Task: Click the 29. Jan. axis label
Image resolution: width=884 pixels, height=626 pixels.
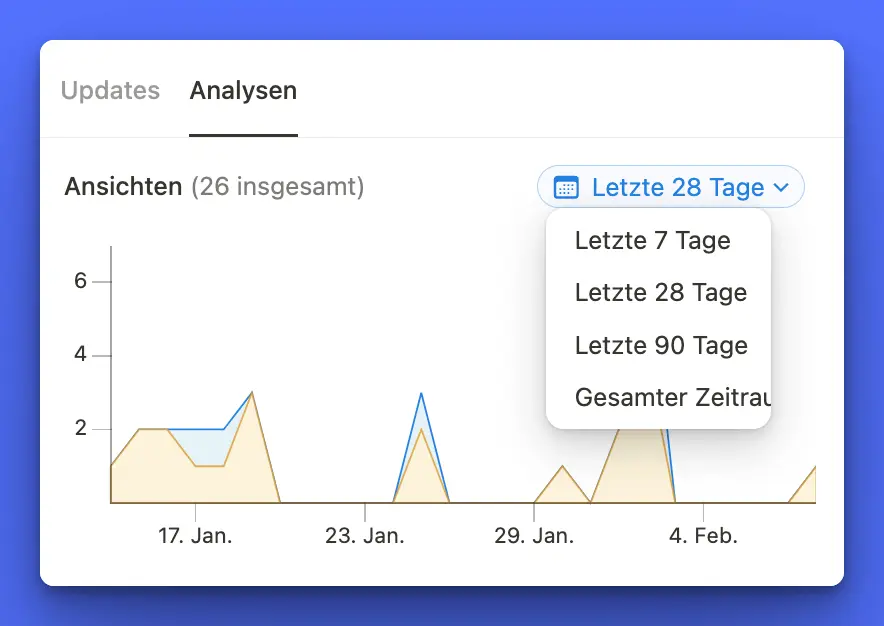Action: [534, 536]
